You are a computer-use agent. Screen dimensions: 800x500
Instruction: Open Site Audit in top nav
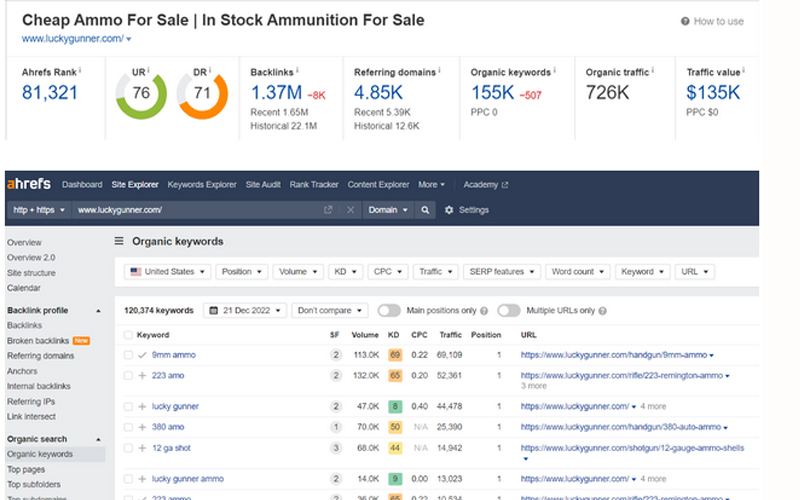[263, 185]
